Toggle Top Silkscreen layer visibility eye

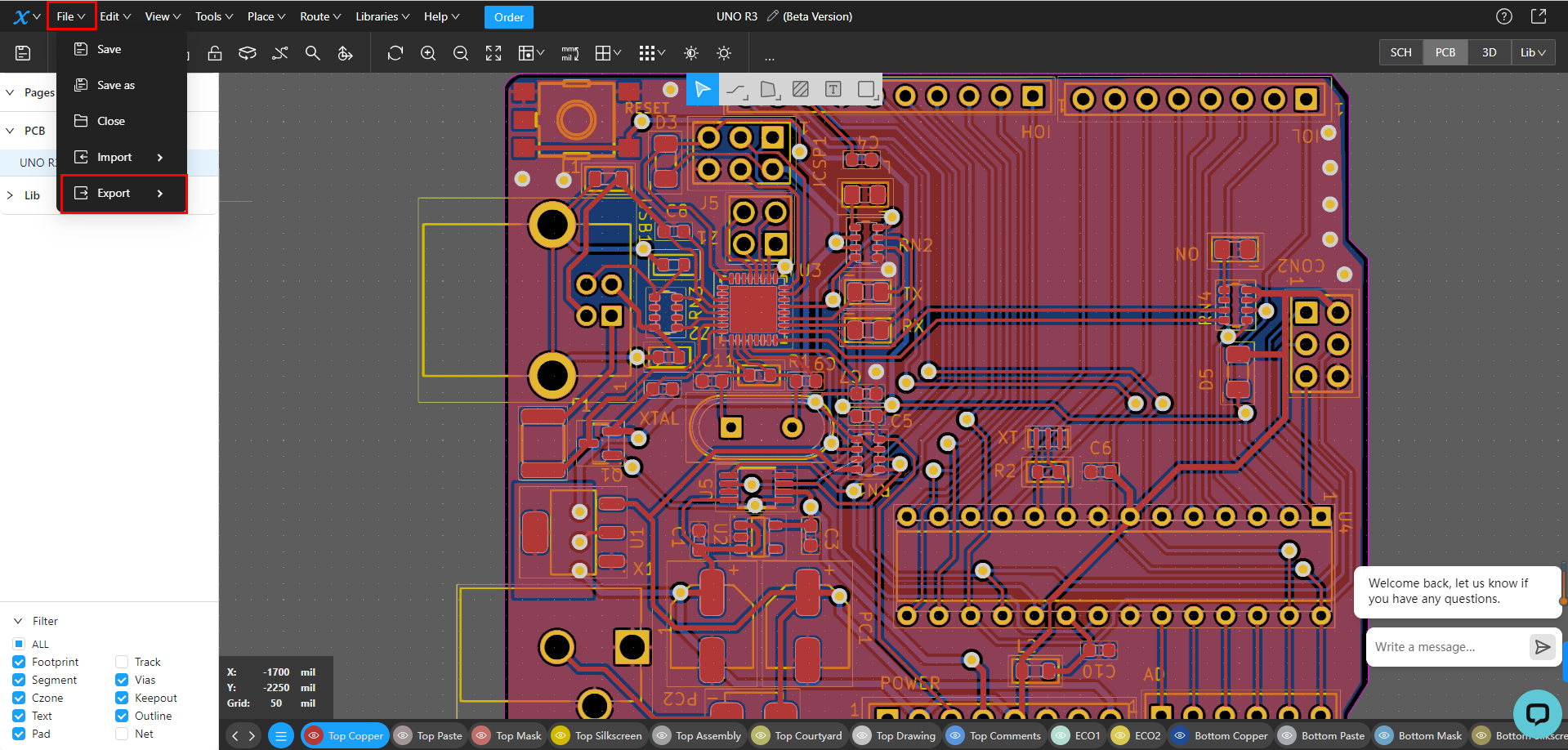(x=561, y=736)
